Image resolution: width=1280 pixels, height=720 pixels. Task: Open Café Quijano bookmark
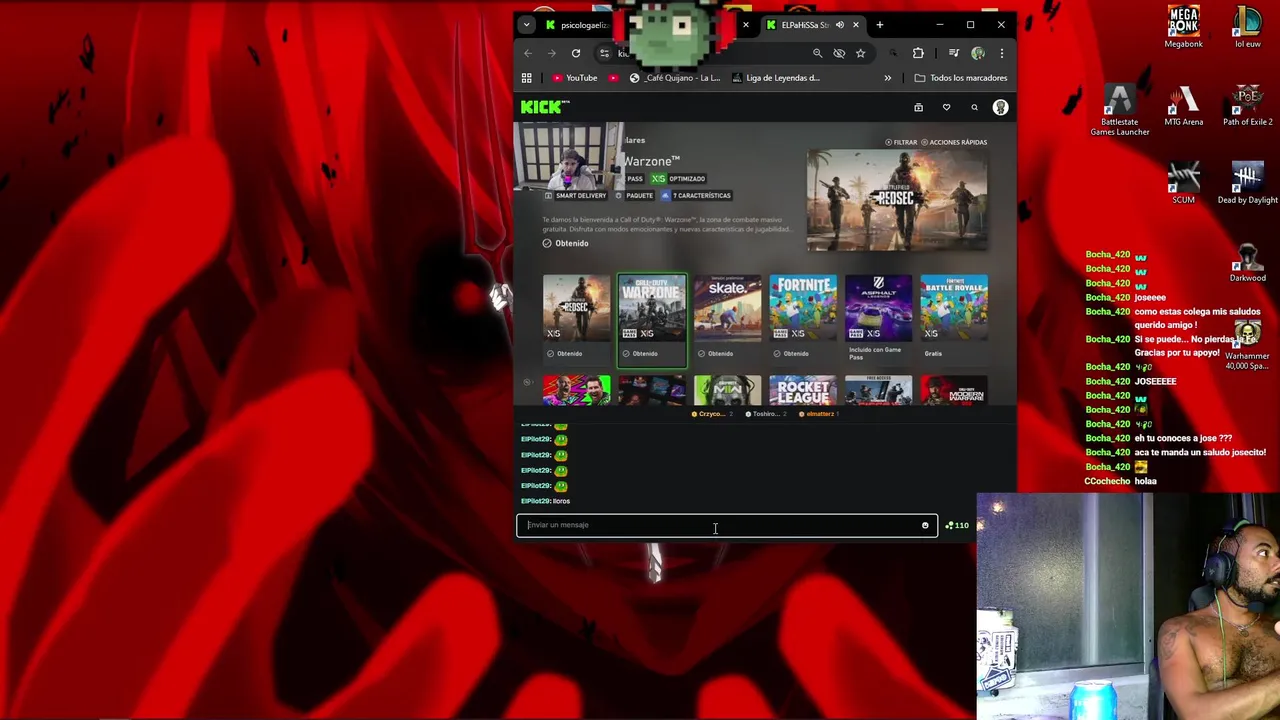point(675,78)
